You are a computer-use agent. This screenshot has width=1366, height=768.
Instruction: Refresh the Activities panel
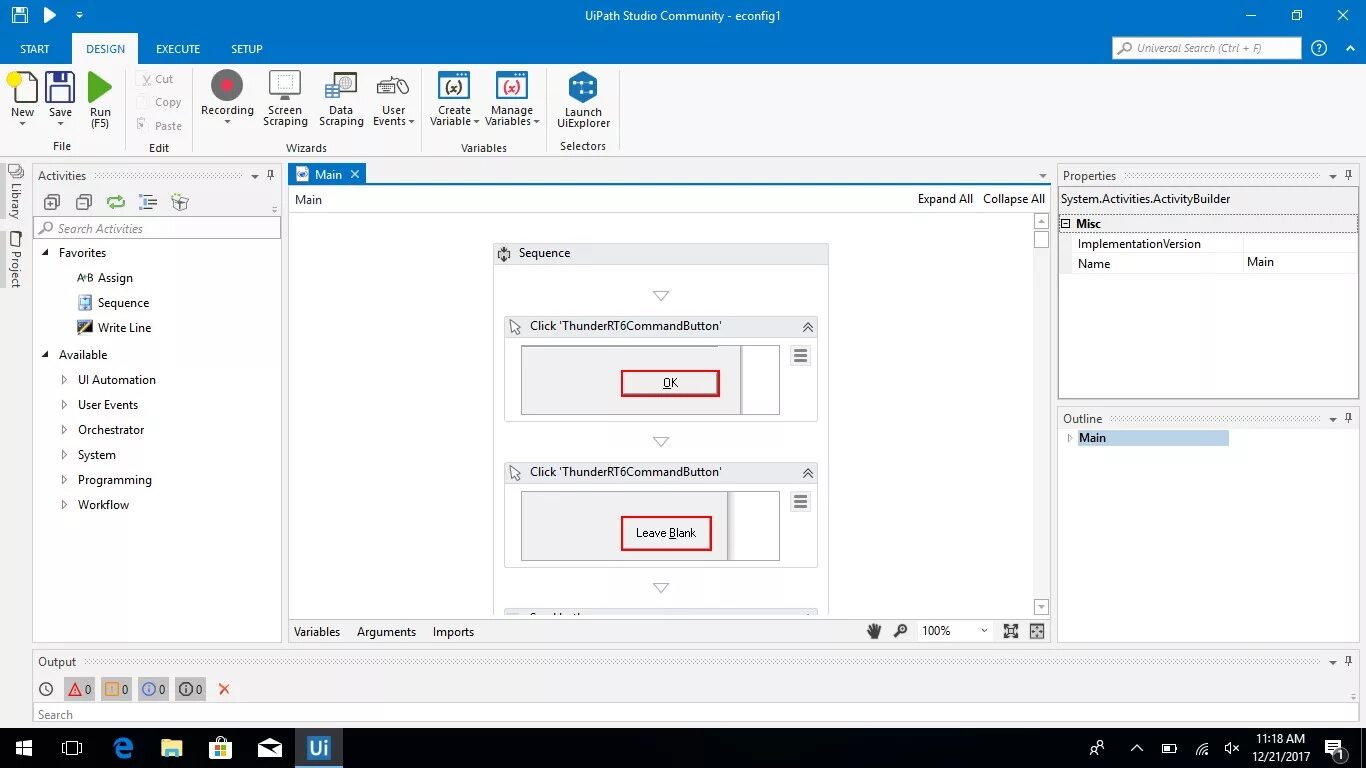(116, 202)
